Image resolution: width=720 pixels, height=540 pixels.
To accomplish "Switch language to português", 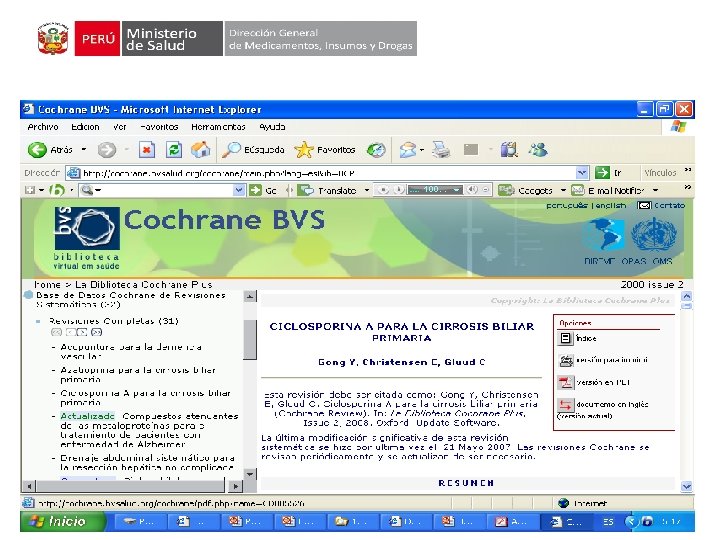I will pyautogui.click(x=567, y=206).
